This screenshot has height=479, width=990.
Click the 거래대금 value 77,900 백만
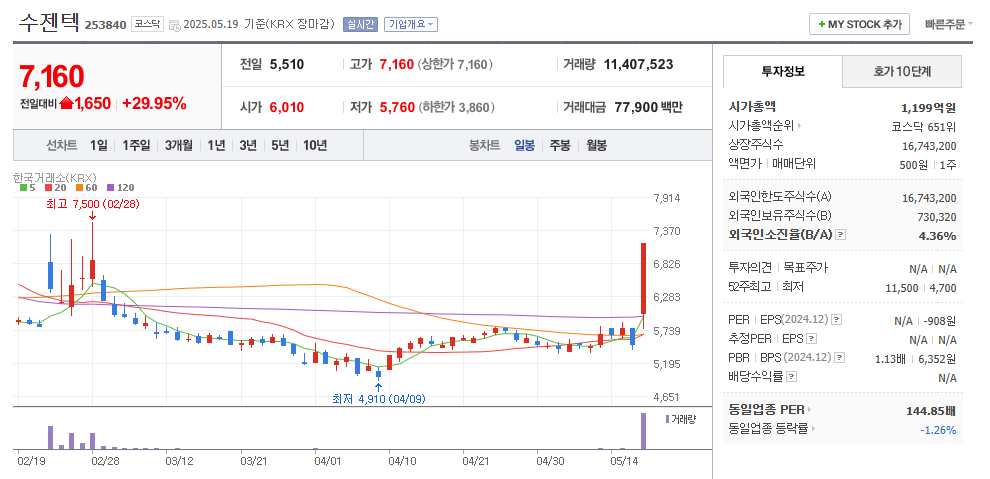tap(648, 107)
